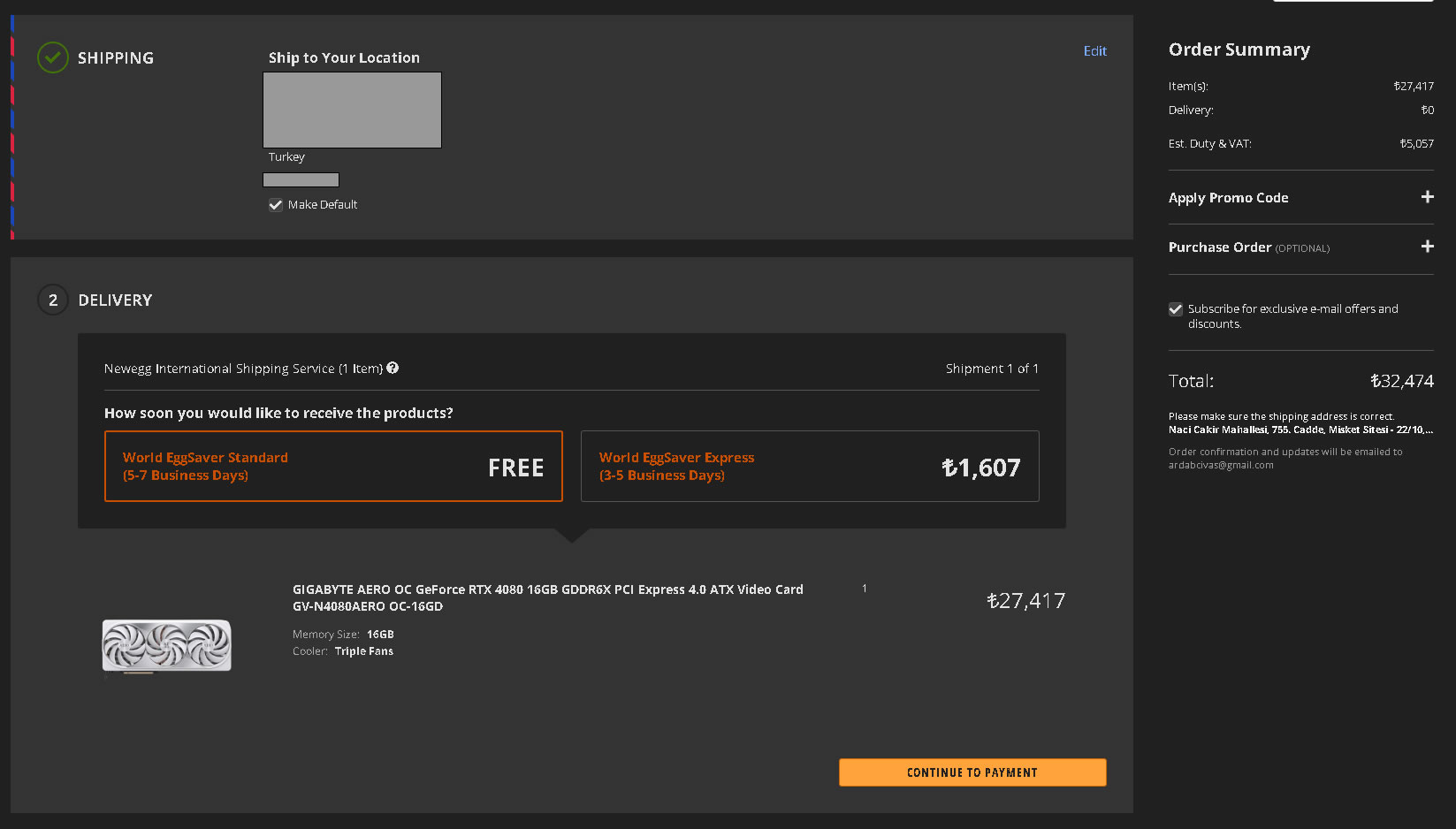Click the DELIVERY section heading
This screenshot has height=829, width=1456.
tap(115, 300)
